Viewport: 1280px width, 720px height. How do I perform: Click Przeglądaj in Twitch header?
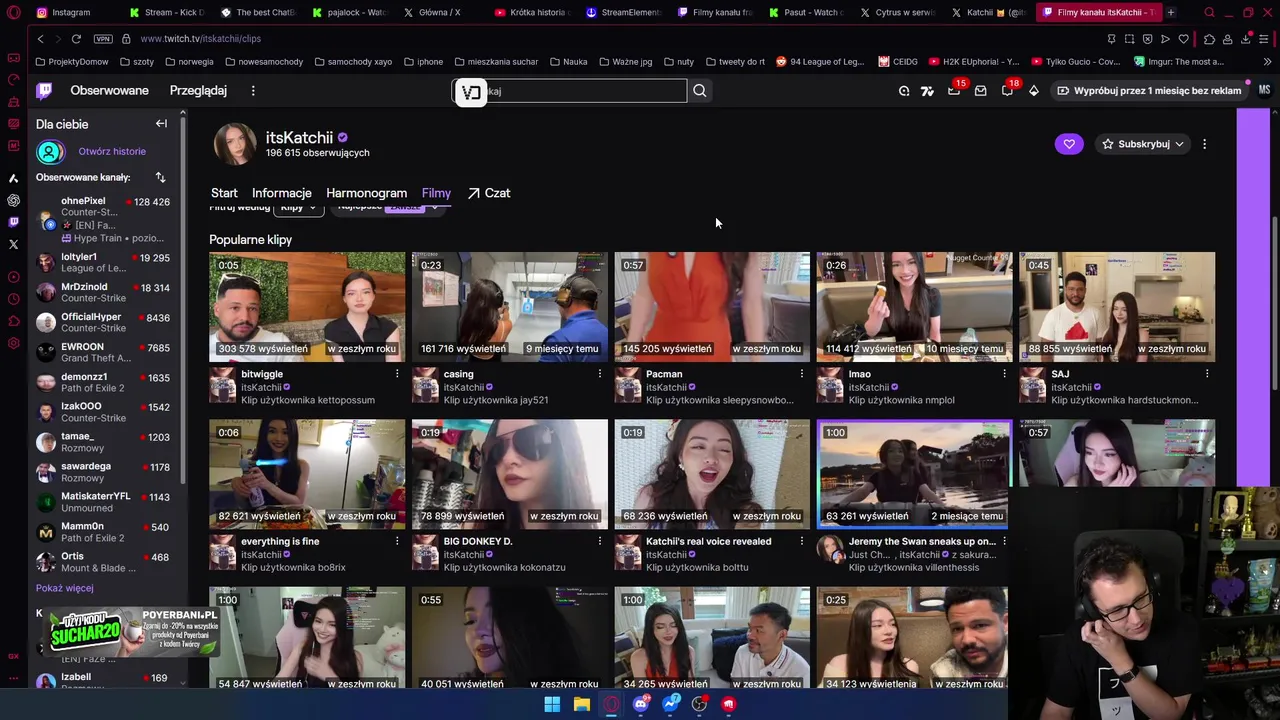(198, 91)
